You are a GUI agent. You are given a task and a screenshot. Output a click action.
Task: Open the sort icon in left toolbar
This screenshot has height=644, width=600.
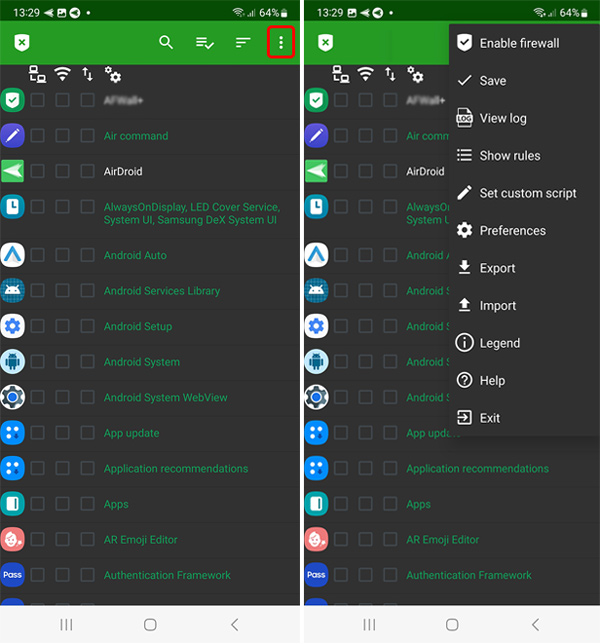[x=243, y=42]
